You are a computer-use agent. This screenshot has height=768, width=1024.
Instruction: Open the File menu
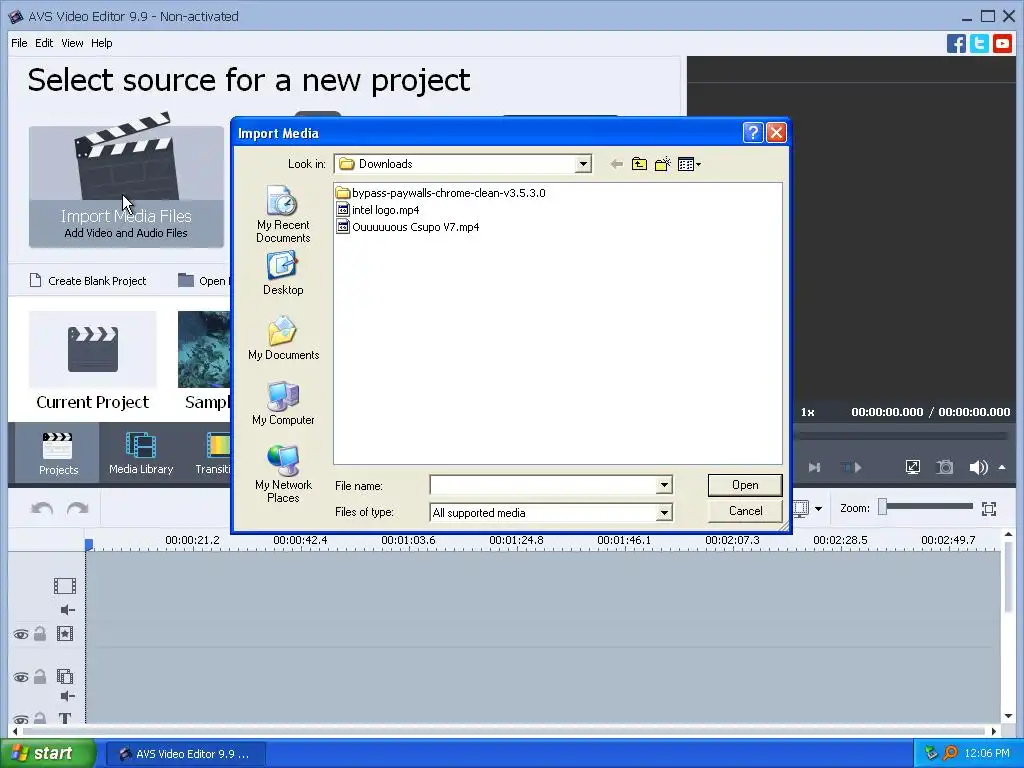pyautogui.click(x=19, y=43)
